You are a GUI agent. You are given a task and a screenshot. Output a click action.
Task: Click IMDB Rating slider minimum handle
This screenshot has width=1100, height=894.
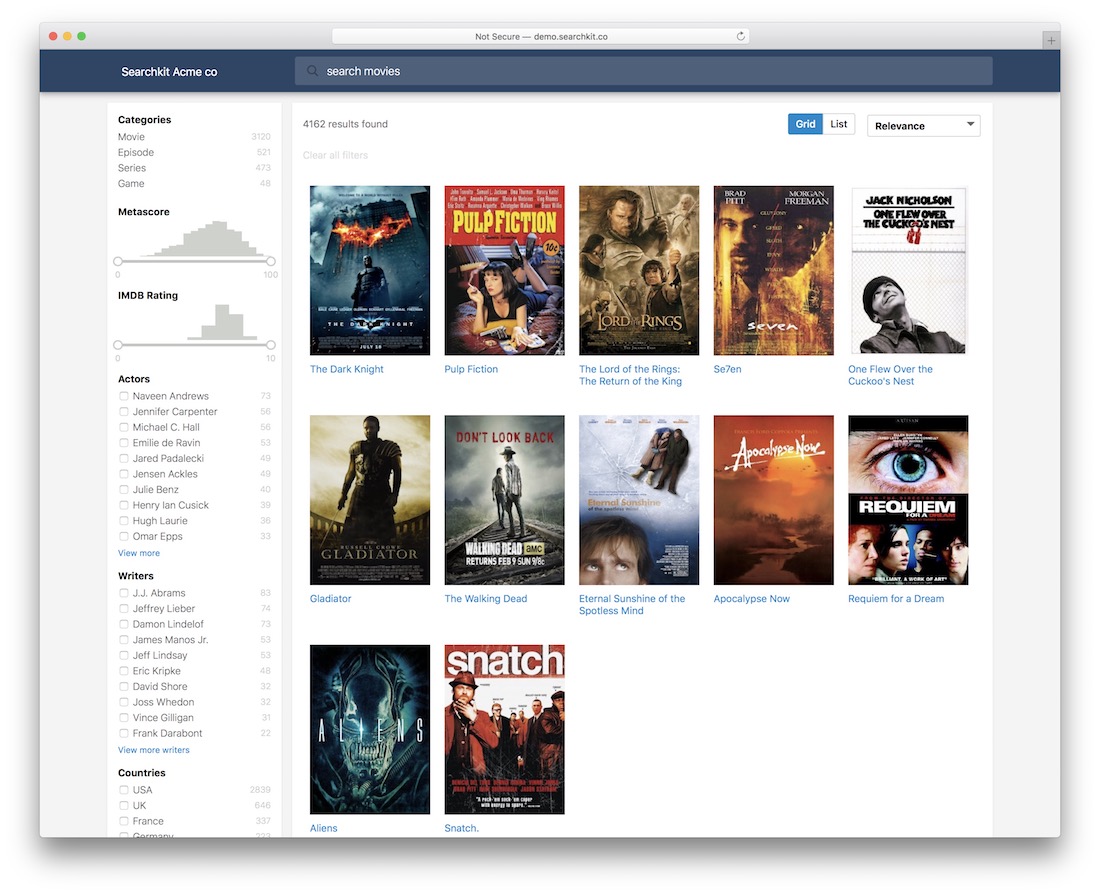point(118,345)
